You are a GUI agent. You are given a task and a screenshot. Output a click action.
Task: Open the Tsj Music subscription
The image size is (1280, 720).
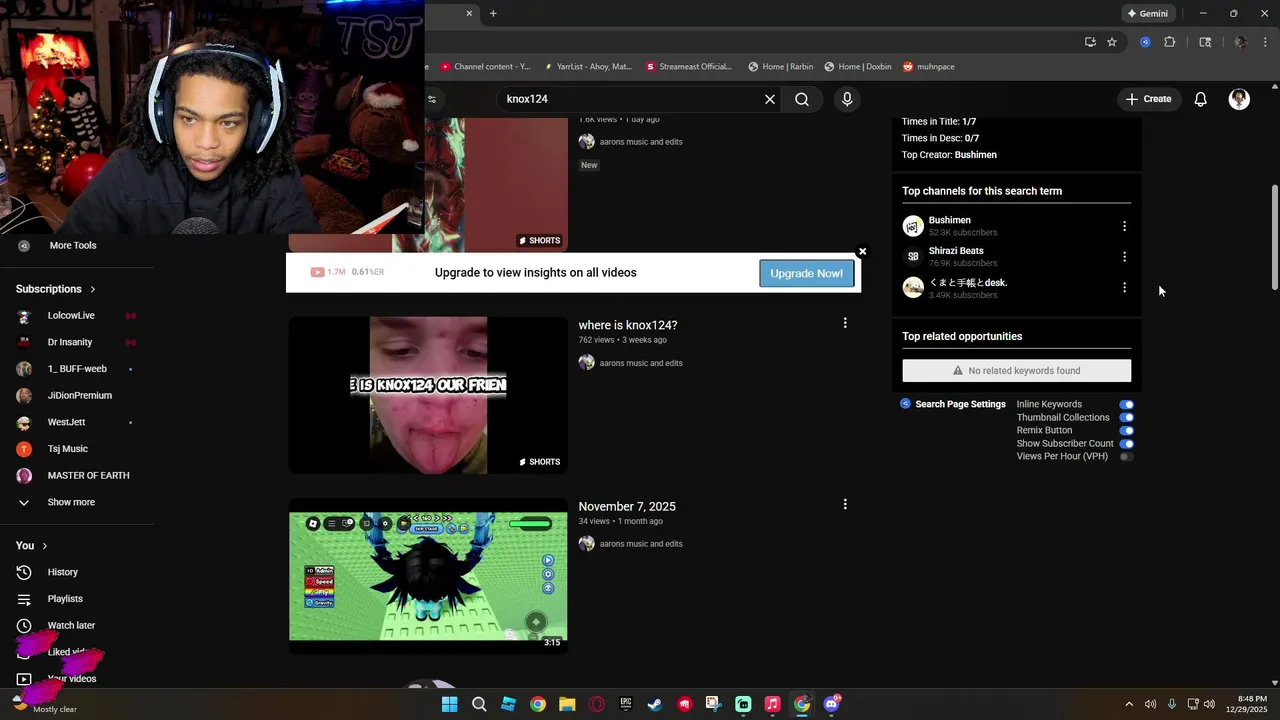point(68,449)
